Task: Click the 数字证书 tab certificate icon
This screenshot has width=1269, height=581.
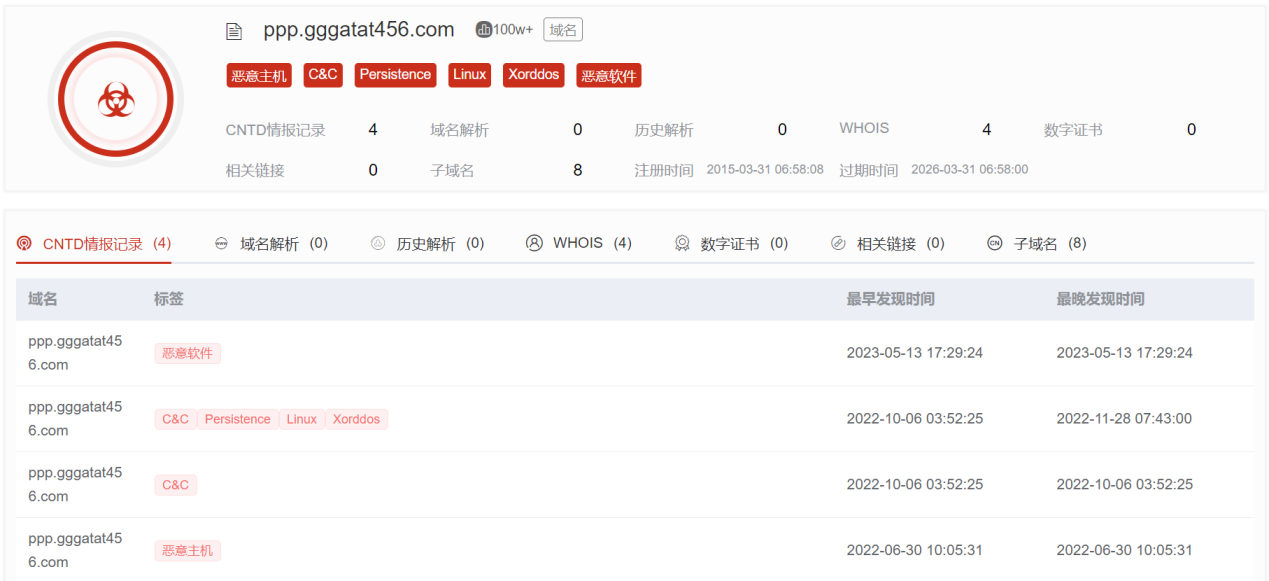Action: point(682,243)
